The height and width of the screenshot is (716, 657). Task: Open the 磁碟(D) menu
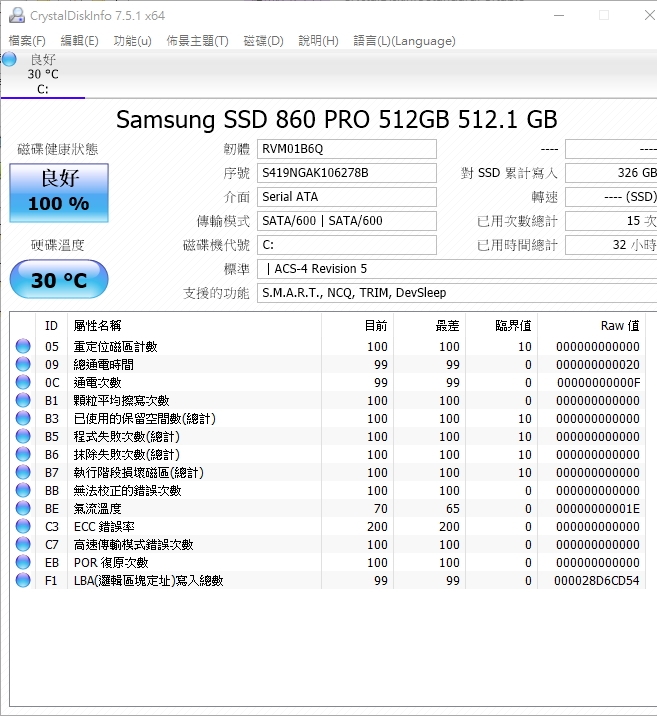pyautogui.click(x=263, y=41)
